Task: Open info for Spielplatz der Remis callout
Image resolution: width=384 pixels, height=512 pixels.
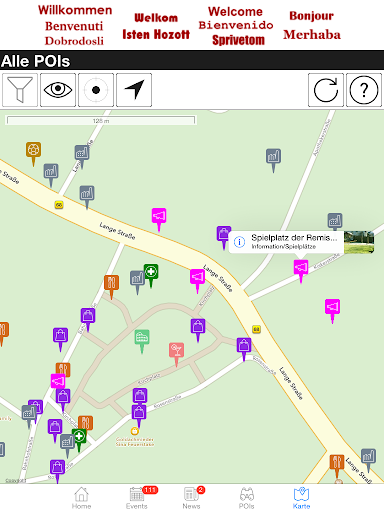Action: point(239,242)
